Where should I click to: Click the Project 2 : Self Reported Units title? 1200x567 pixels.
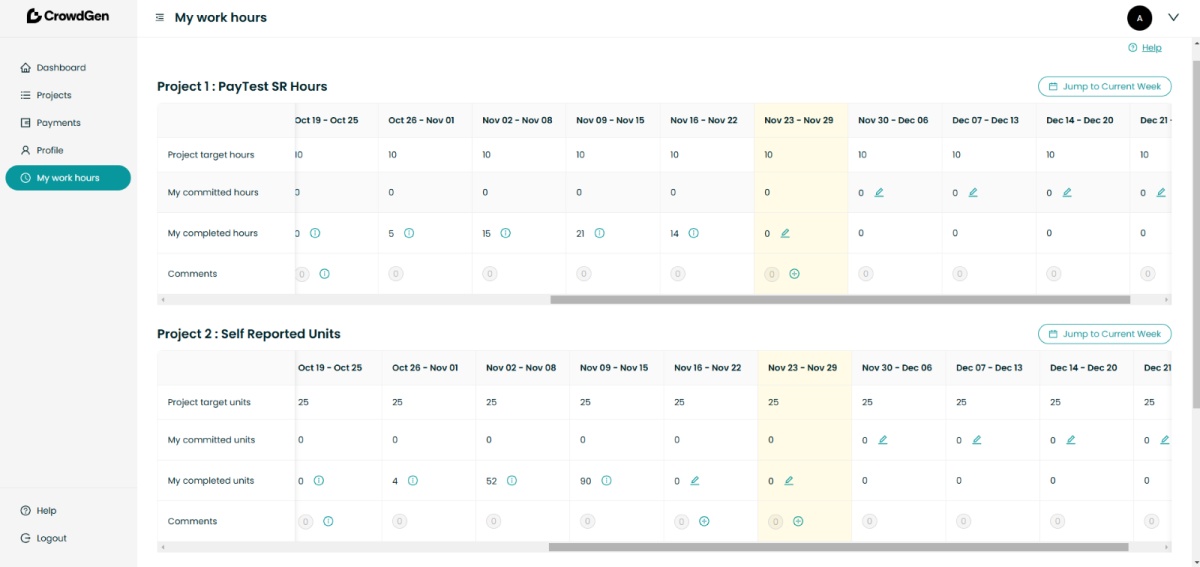[249, 333]
